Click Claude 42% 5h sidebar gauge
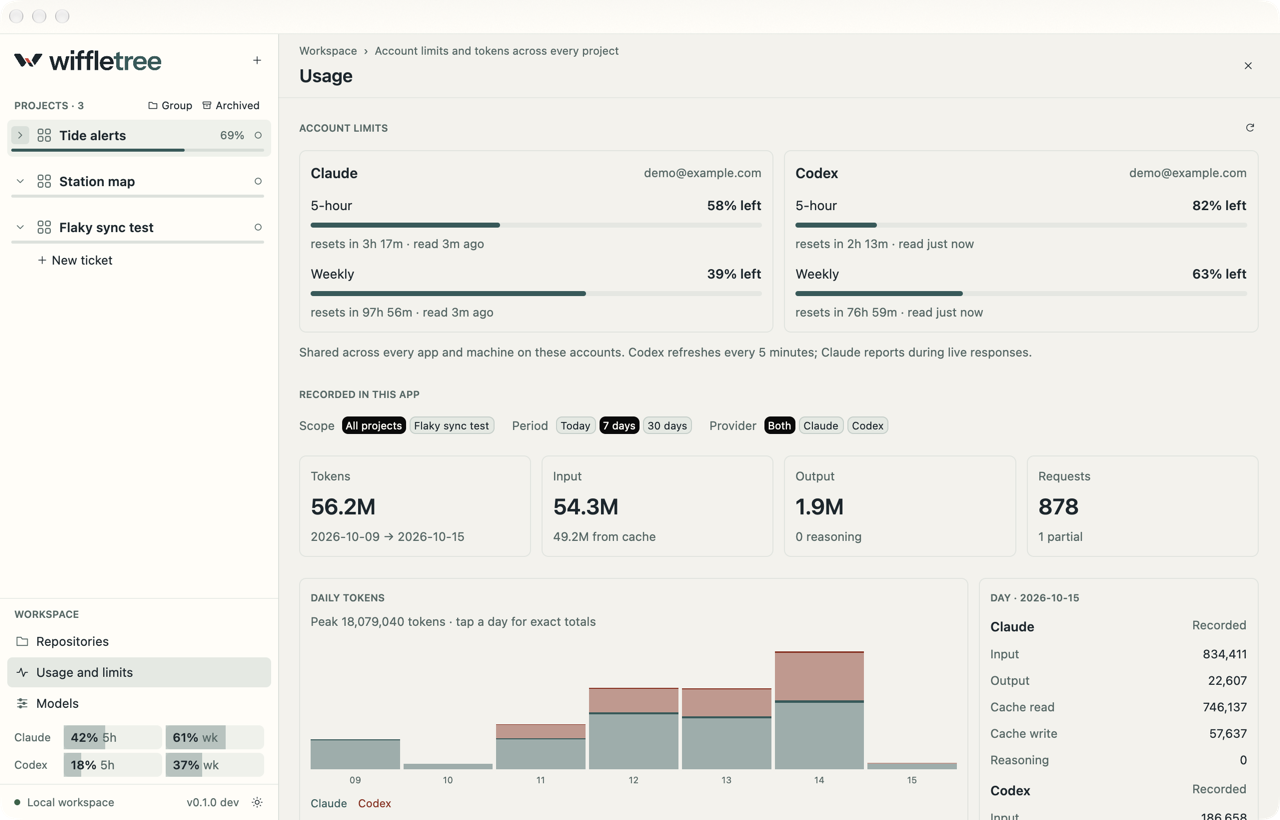Screen dimensions: 1280x820 tap(112, 737)
